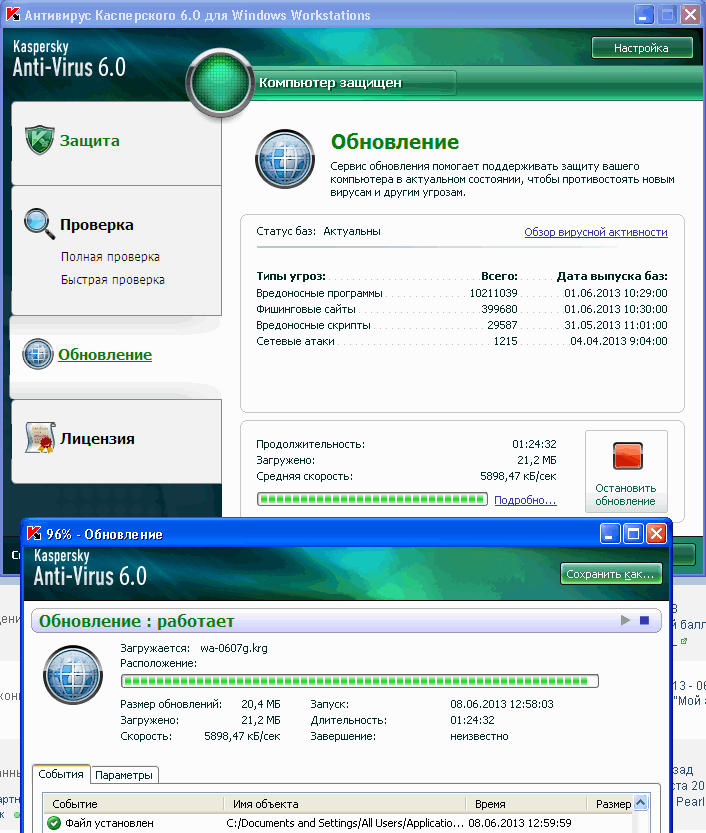
Task: Click red stop icon above Остановить обновление
Action: (x=627, y=456)
